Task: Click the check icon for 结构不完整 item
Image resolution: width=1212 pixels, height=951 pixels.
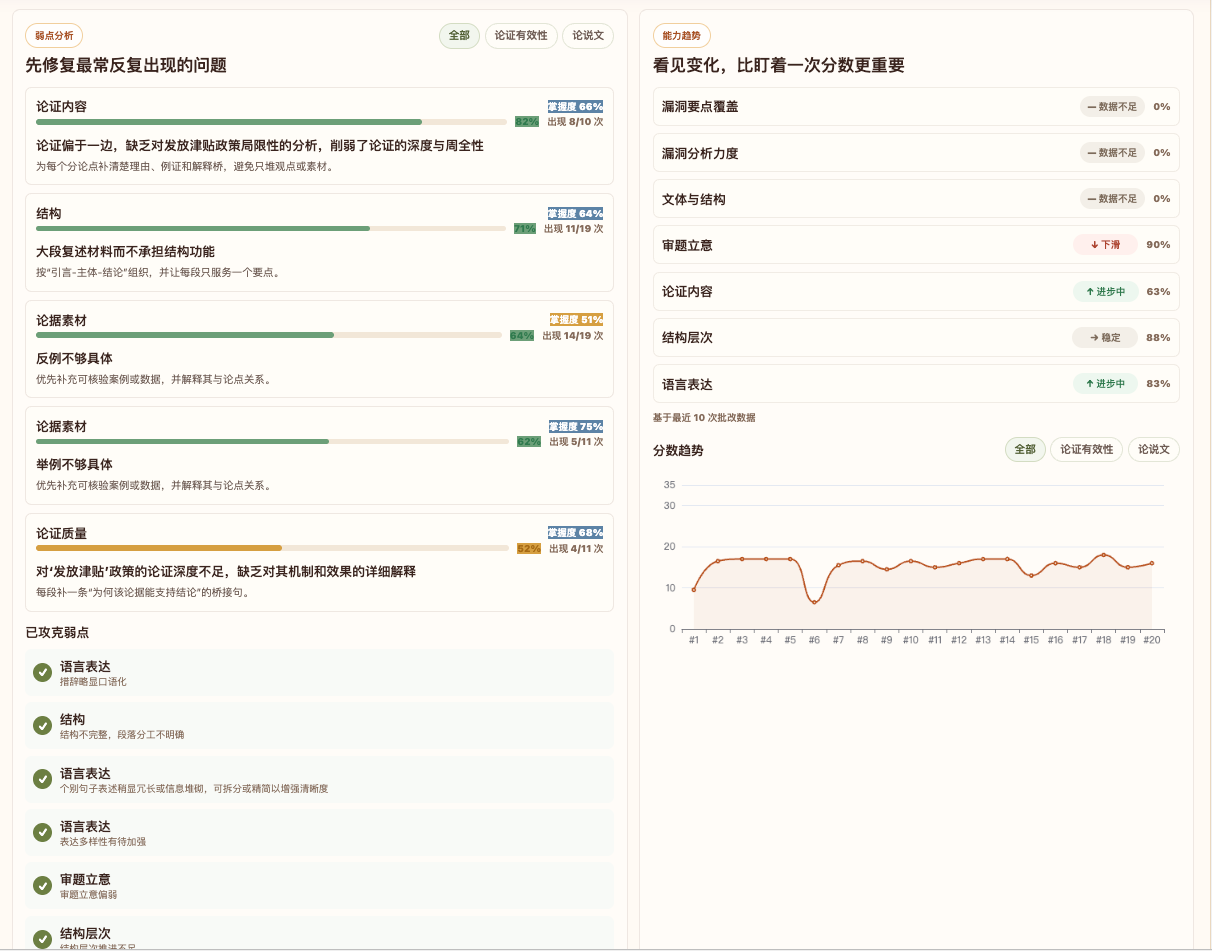Action: 42,725
